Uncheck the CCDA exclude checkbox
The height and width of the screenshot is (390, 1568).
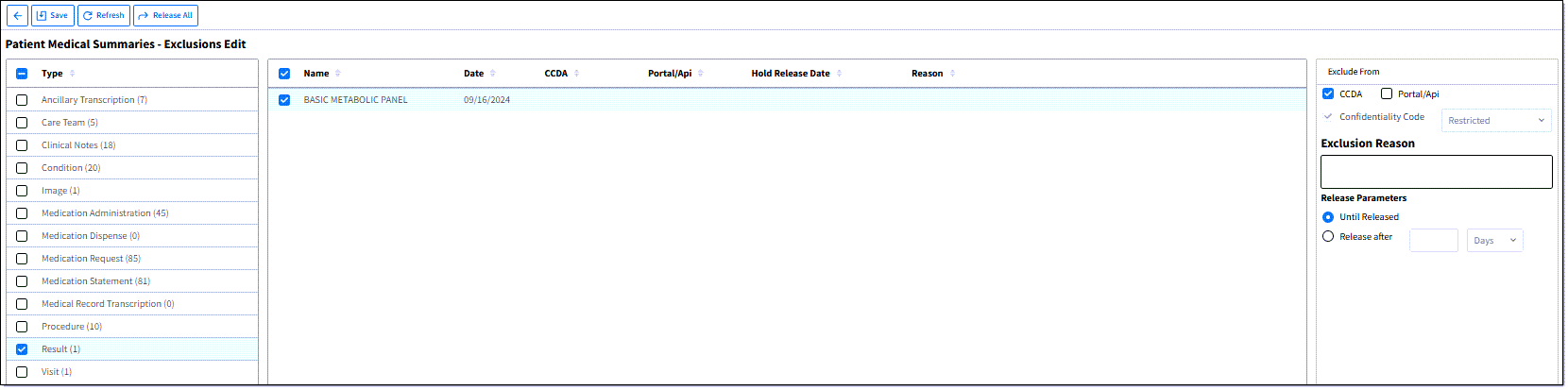(x=1328, y=93)
